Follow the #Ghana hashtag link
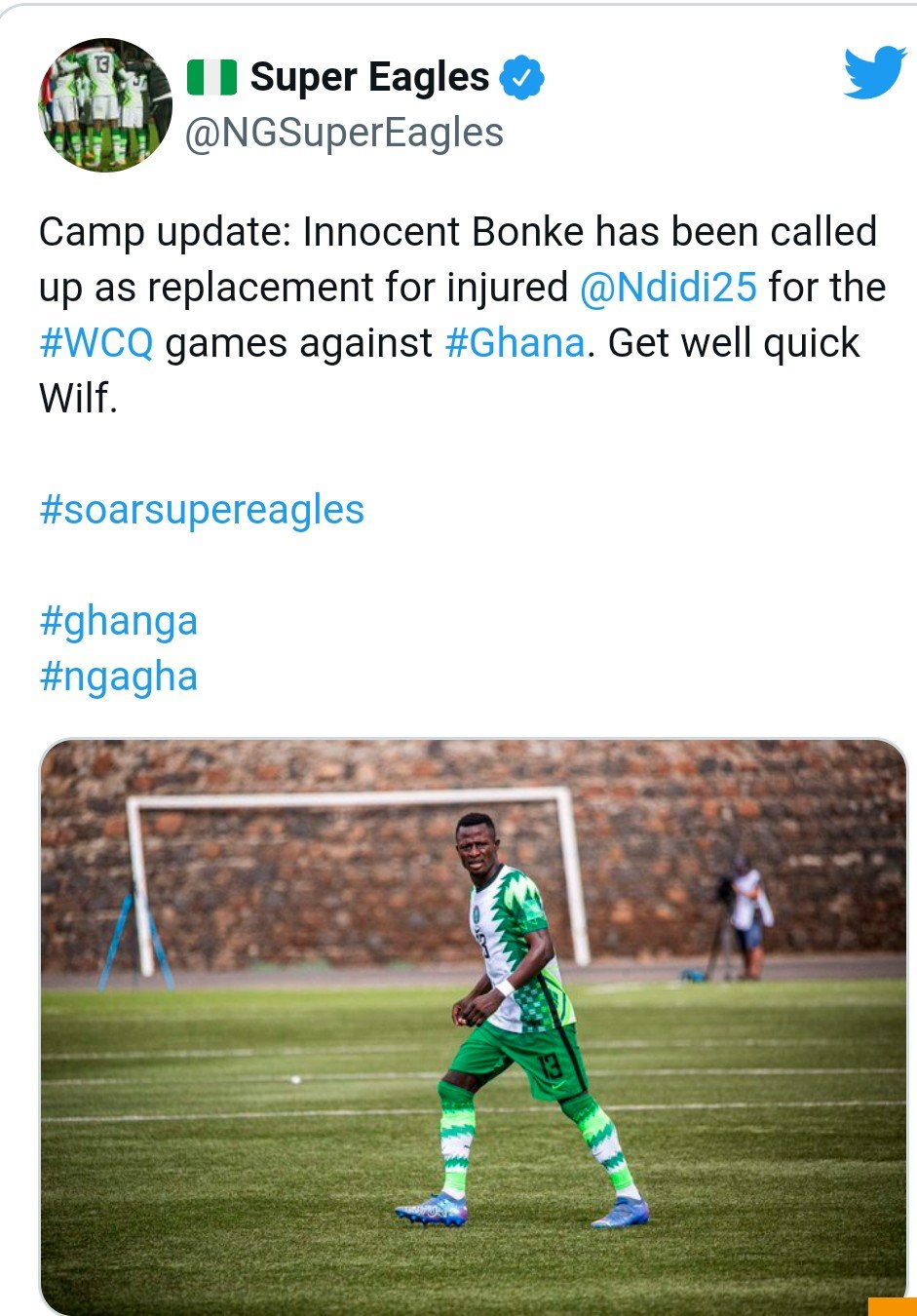 [x=515, y=343]
